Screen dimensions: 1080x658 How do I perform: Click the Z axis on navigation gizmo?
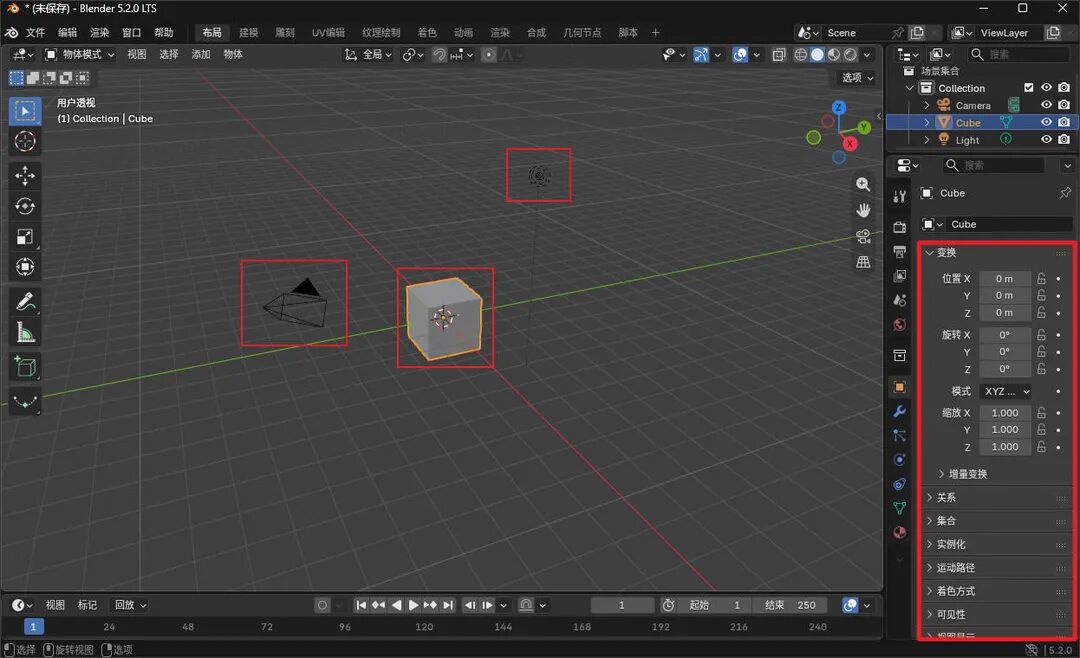[838, 107]
